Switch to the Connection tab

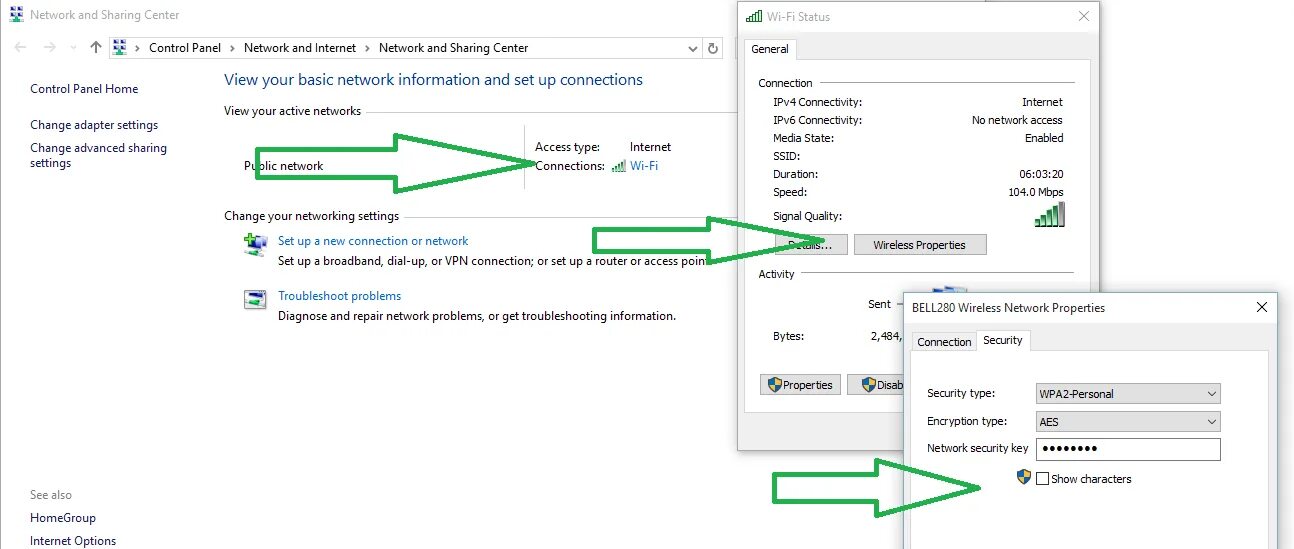click(944, 342)
